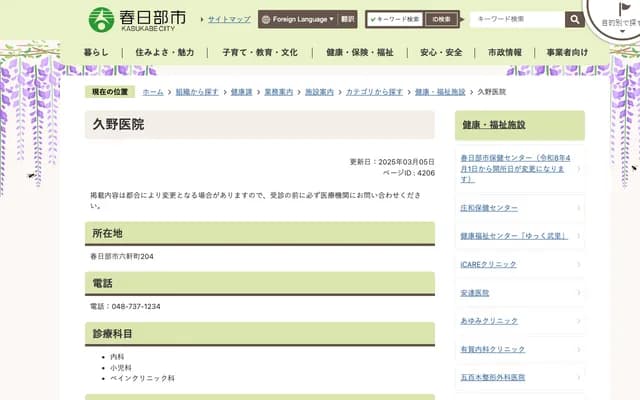Click the chevron next to 安達医院
Viewport: 640px width, 400px height.
click(578, 293)
